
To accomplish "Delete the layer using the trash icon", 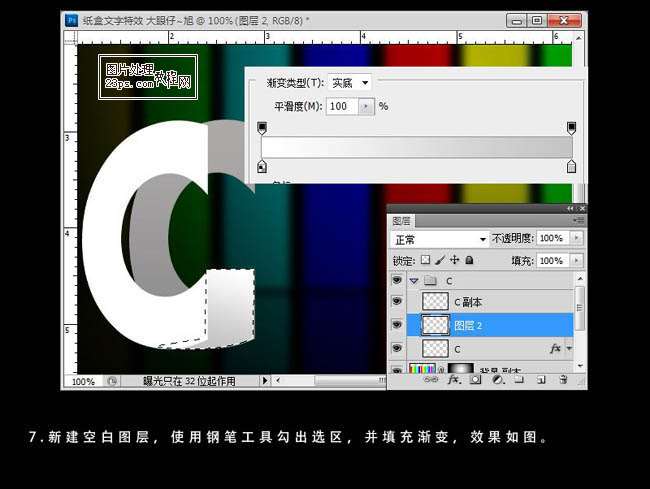I will pos(563,379).
